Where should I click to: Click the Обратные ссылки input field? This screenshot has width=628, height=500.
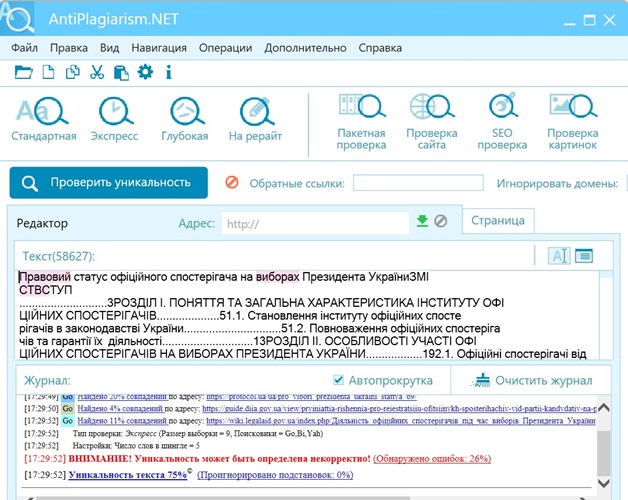418,183
